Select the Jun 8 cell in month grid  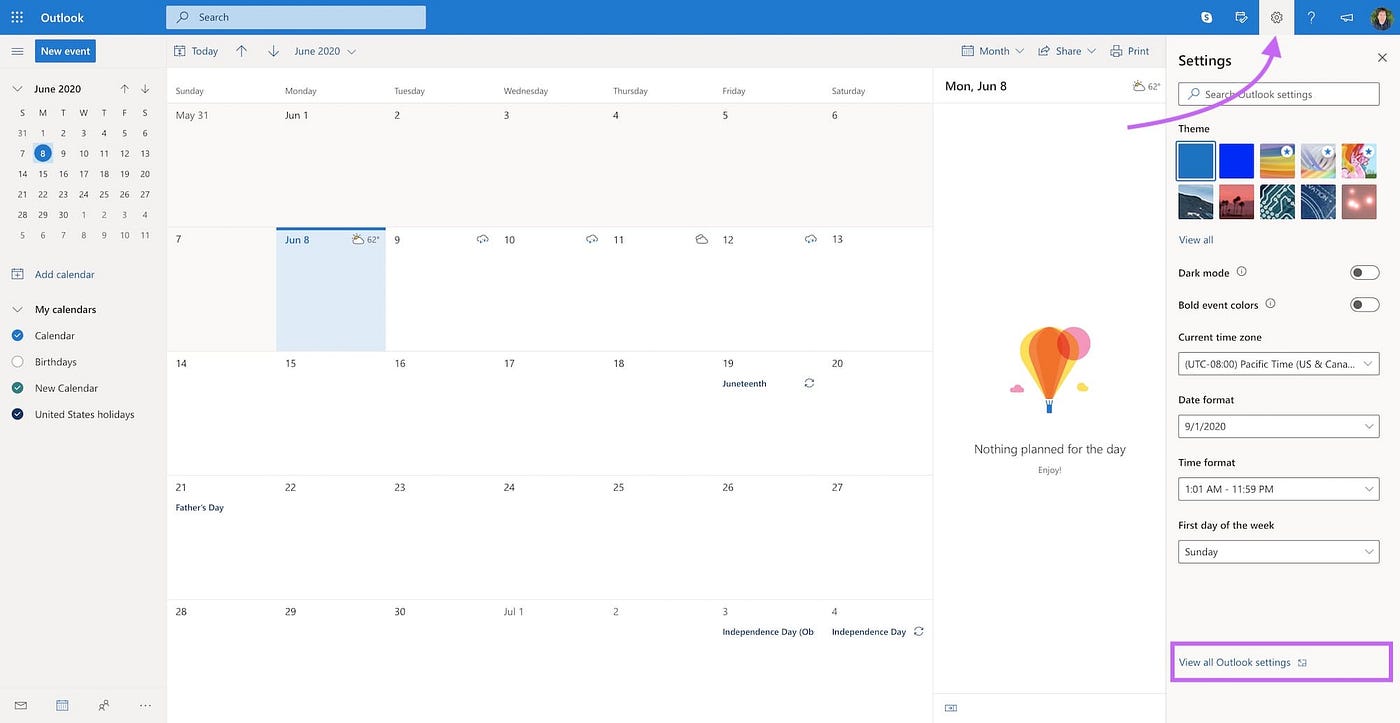(x=331, y=290)
